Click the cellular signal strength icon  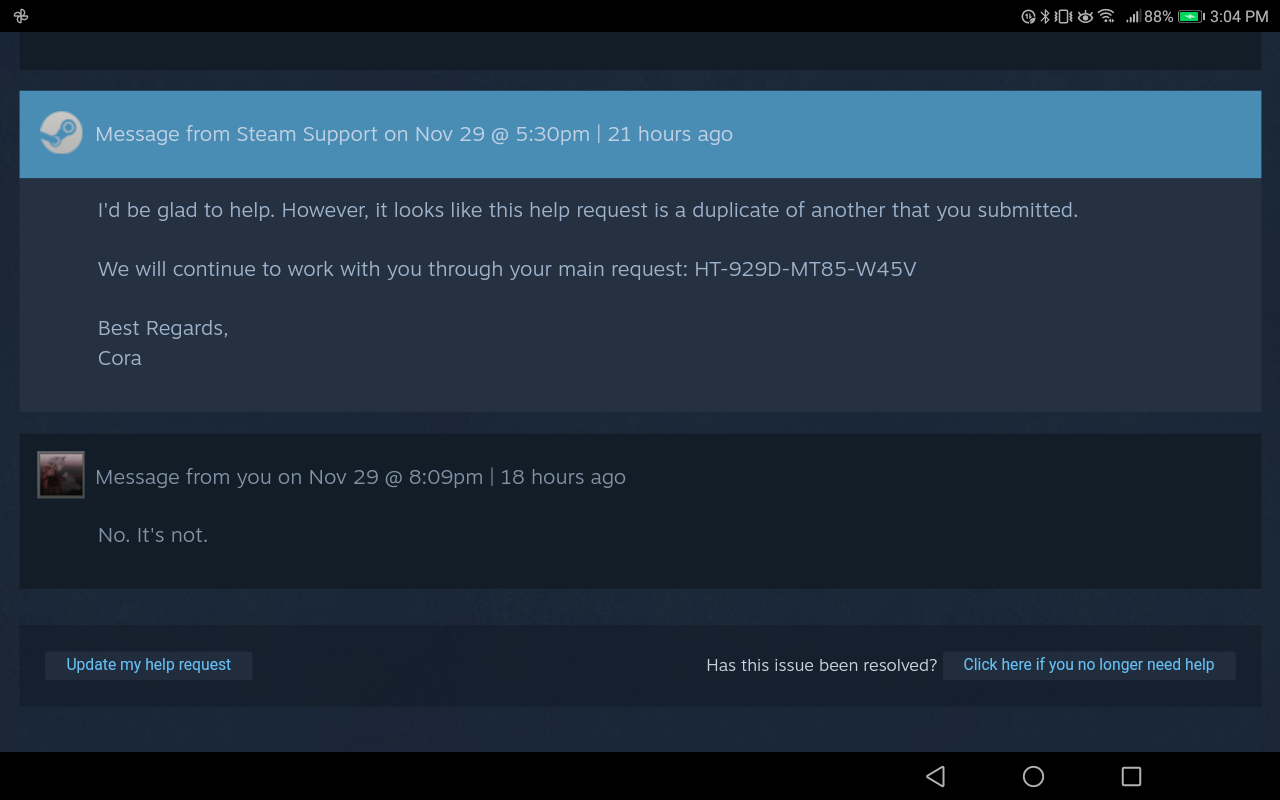coord(1133,16)
